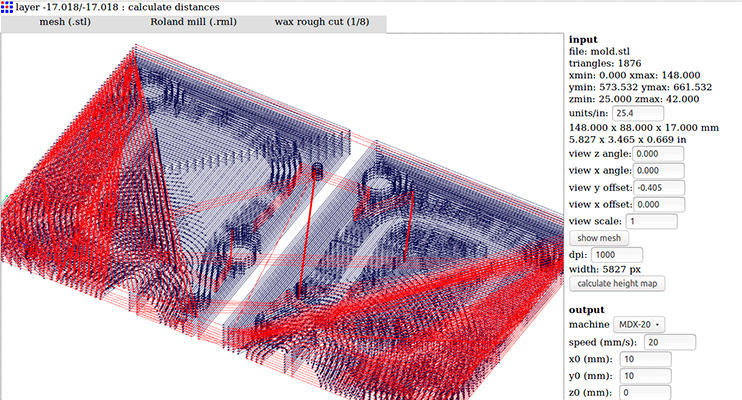
Task: Click the 'input' section heading
Action: coord(583,40)
